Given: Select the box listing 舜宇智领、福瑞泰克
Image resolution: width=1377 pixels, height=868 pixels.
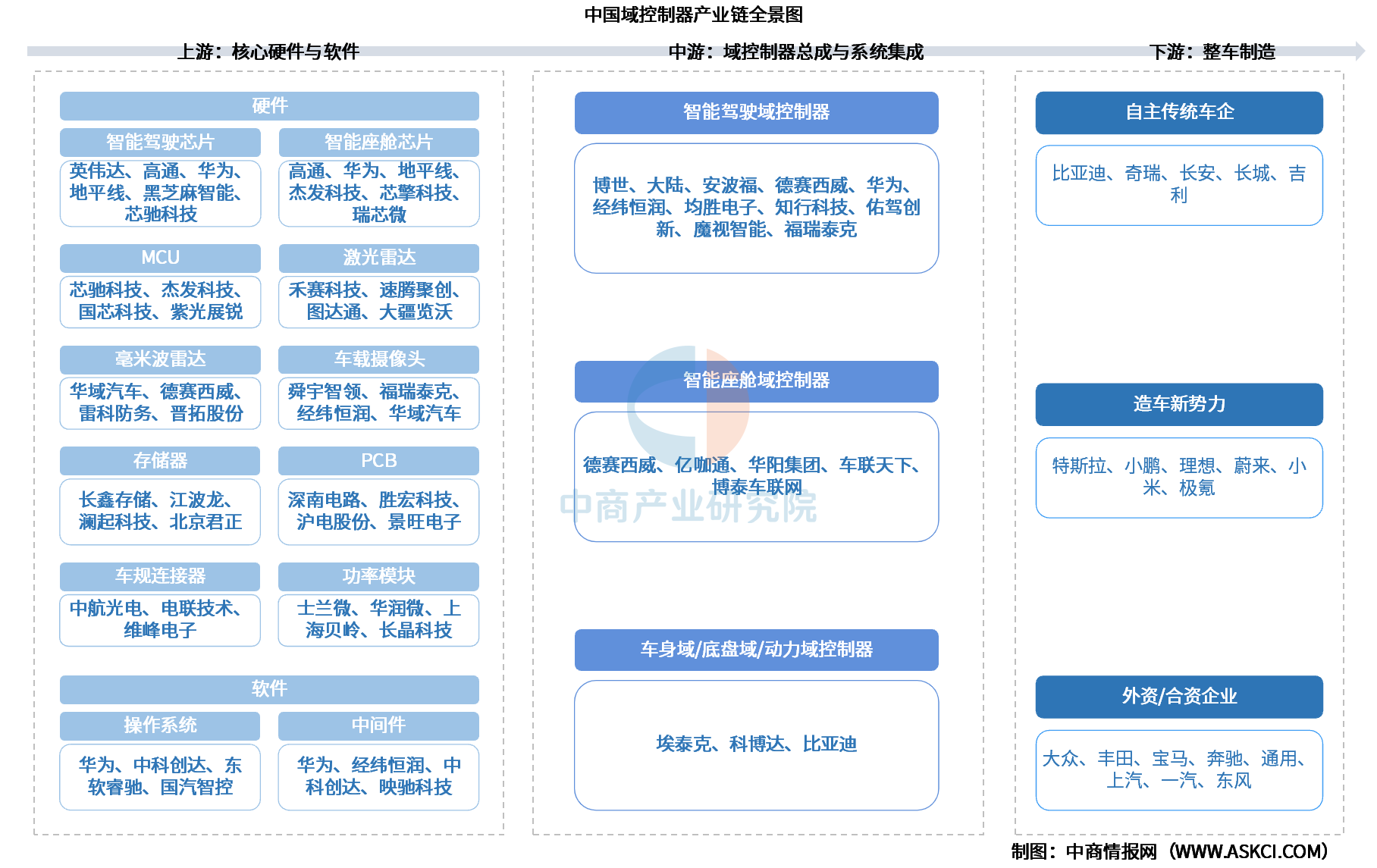Looking at the screenshot, I should [x=379, y=403].
